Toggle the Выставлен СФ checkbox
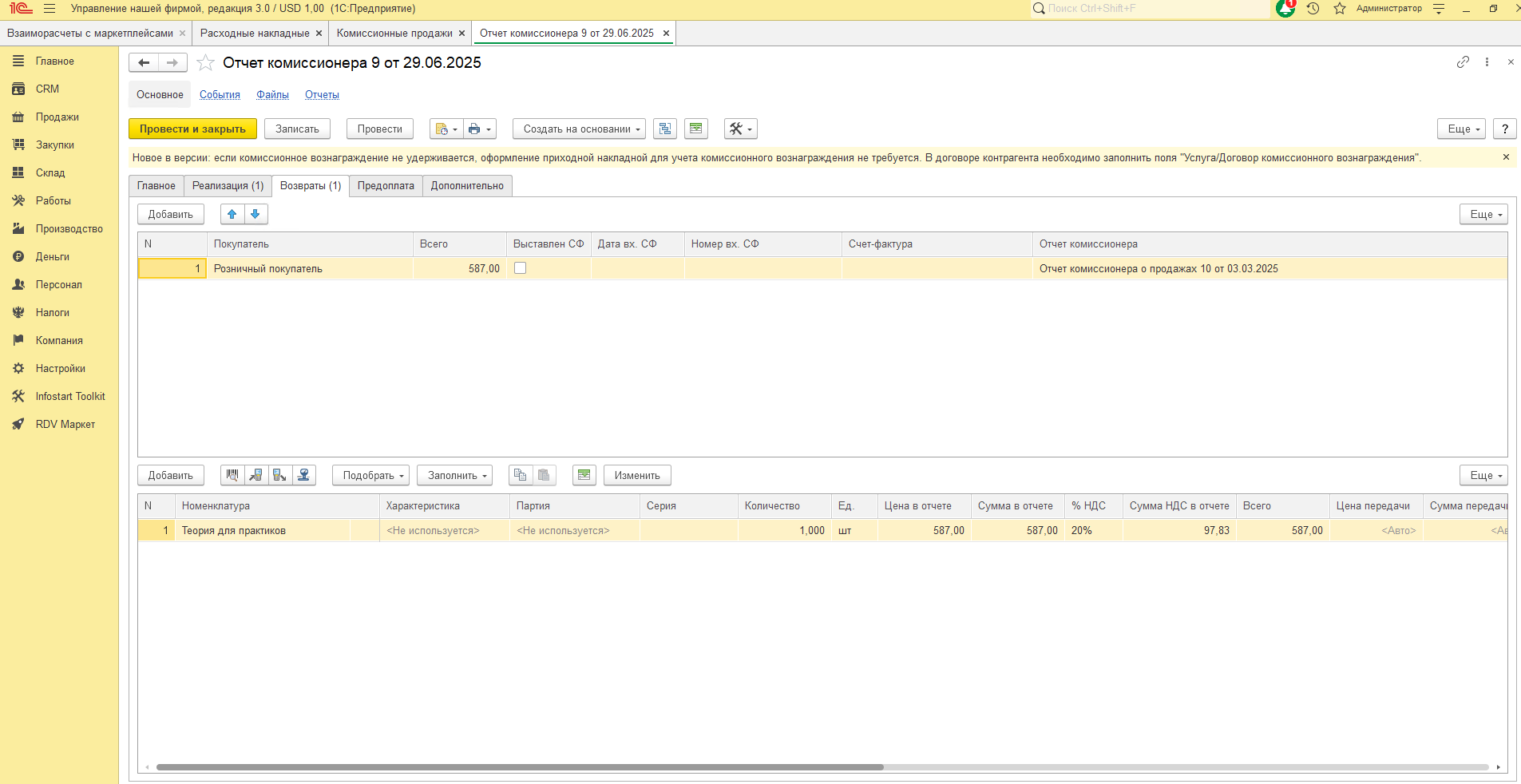1521x784 pixels. point(521,268)
